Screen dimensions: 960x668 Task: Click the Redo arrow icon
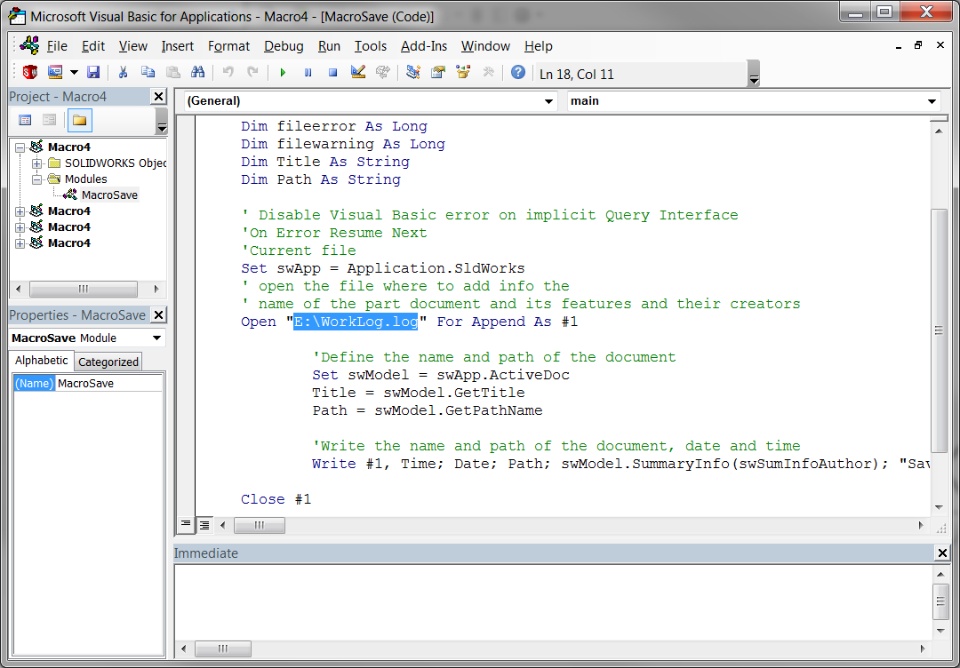(252, 72)
